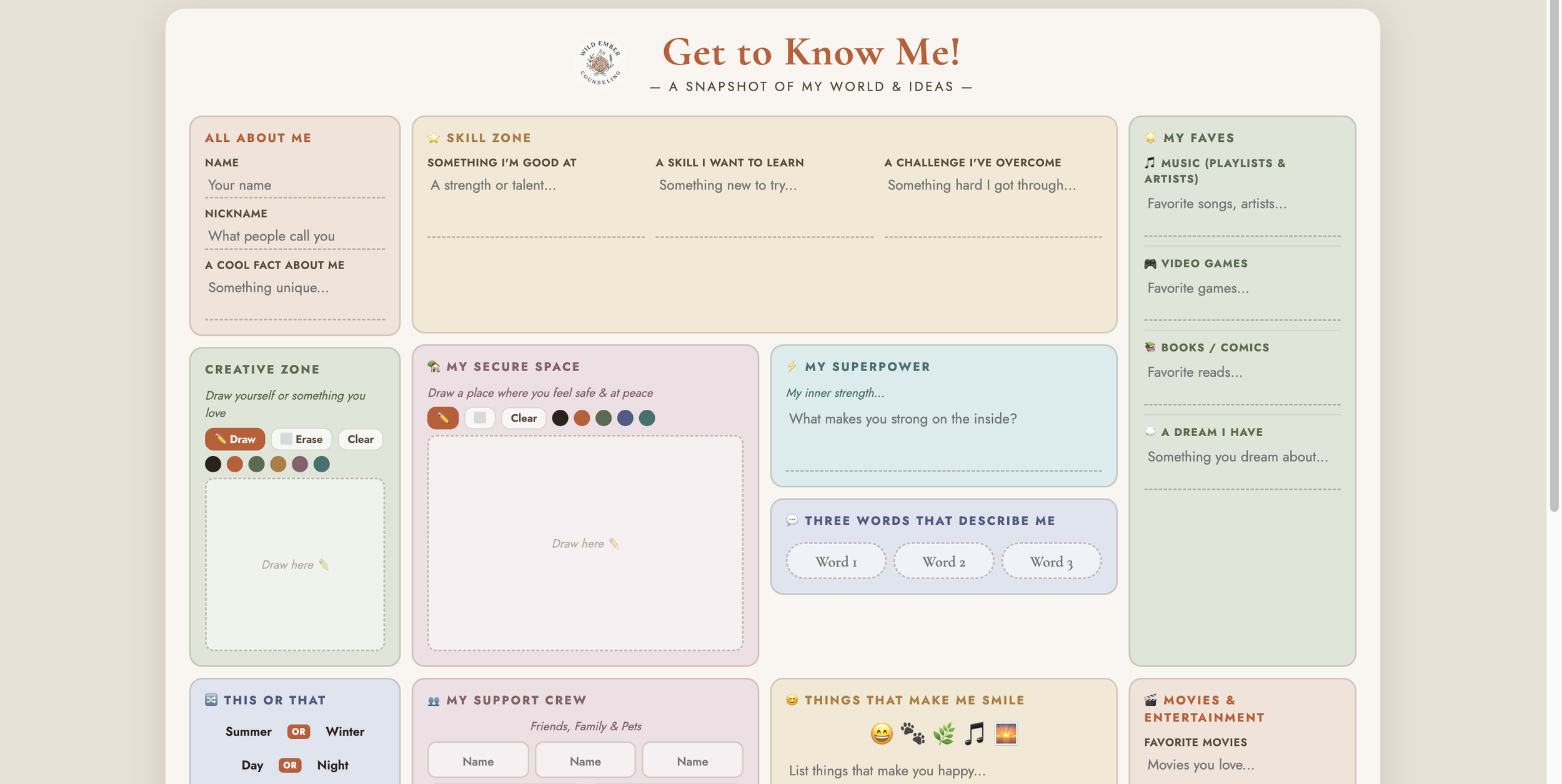Clear the My Secure Space drawing
This screenshot has width=1562, height=784.
pyautogui.click(x=524, y=418)
